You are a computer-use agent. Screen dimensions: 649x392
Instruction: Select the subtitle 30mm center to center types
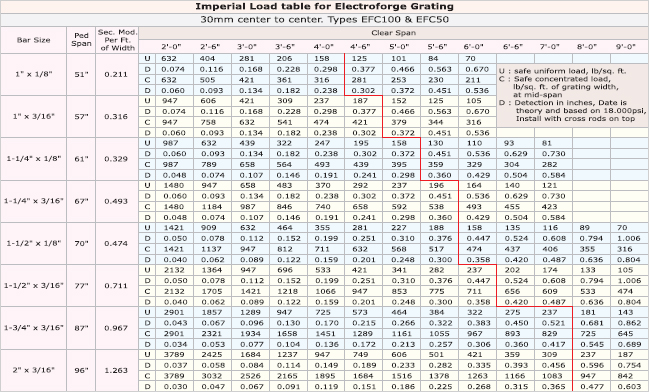click(x=324, y=20)
